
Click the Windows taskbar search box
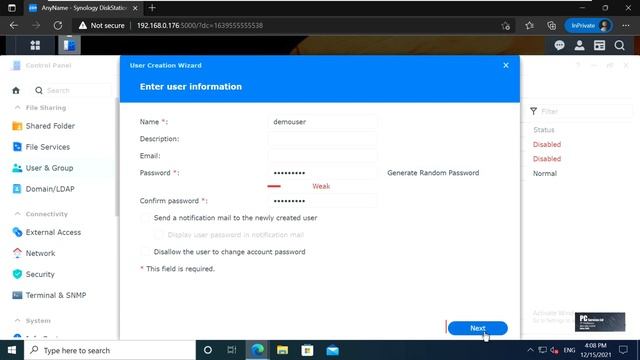110,350
